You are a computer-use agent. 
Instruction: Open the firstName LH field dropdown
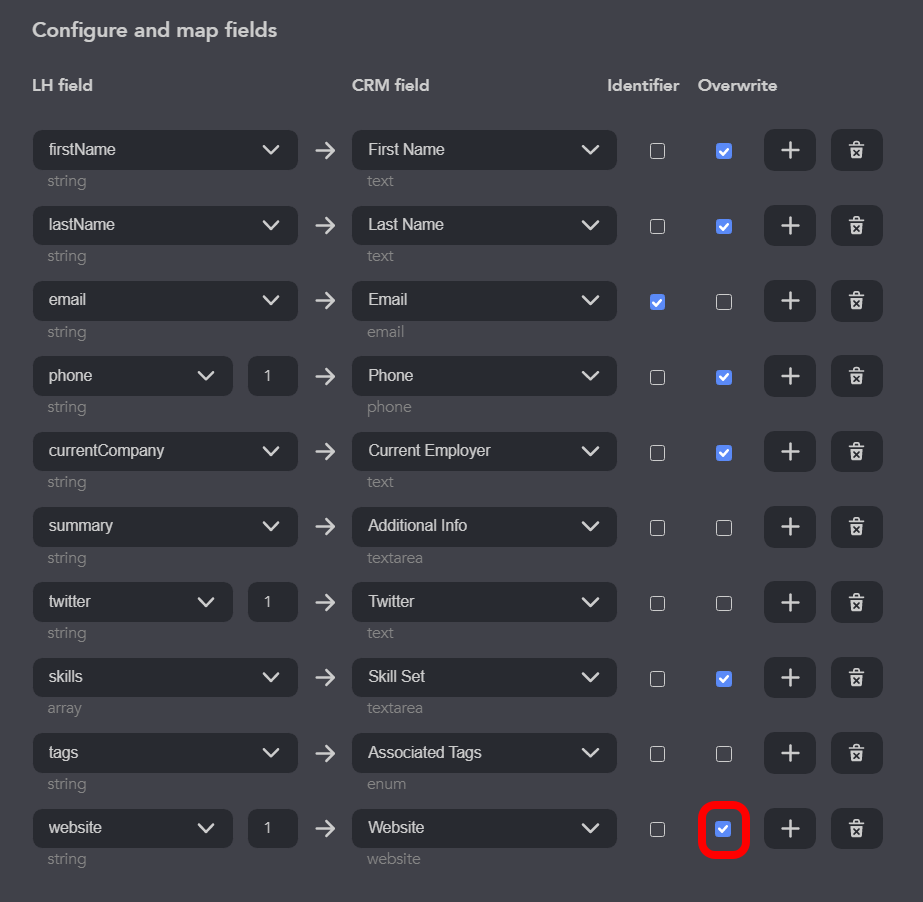click(x=165, y=150)
